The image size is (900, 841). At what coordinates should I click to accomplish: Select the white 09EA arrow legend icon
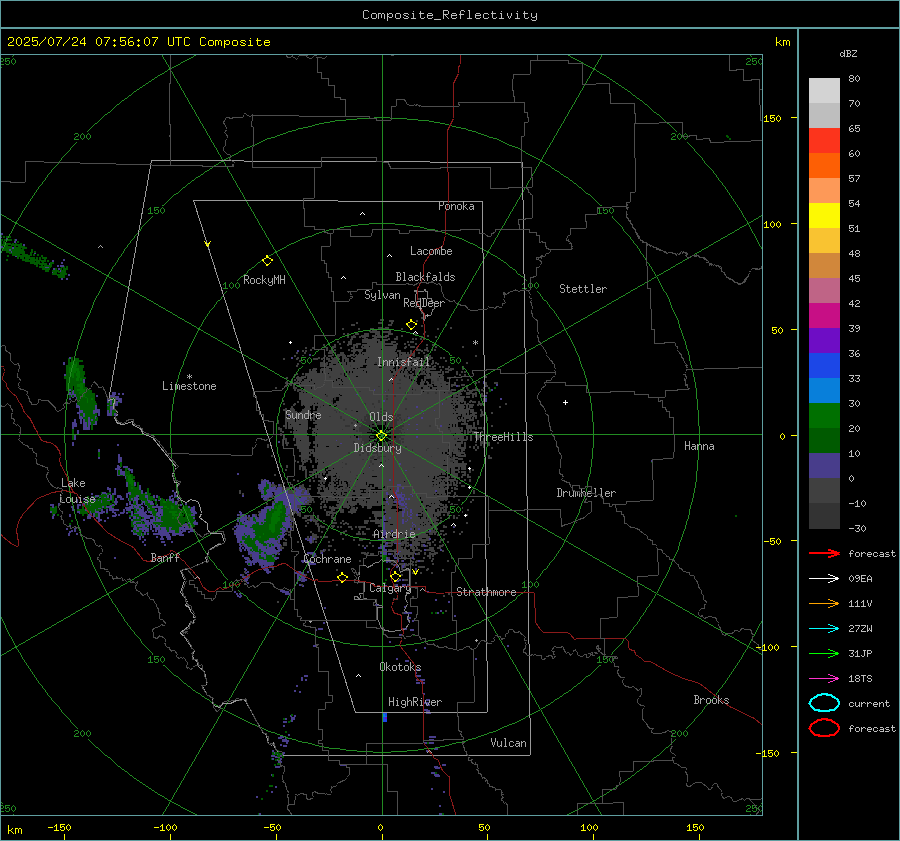click(x=824, y=578)
